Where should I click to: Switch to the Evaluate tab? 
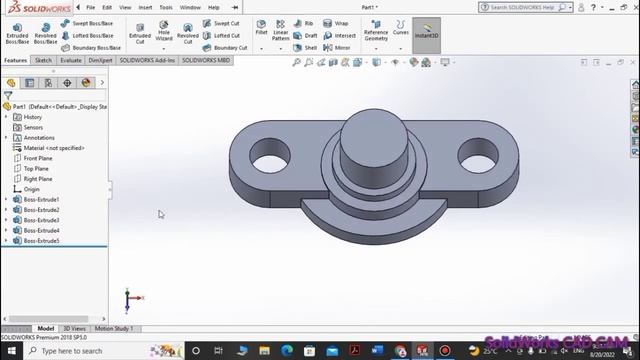tap(71, 60)
